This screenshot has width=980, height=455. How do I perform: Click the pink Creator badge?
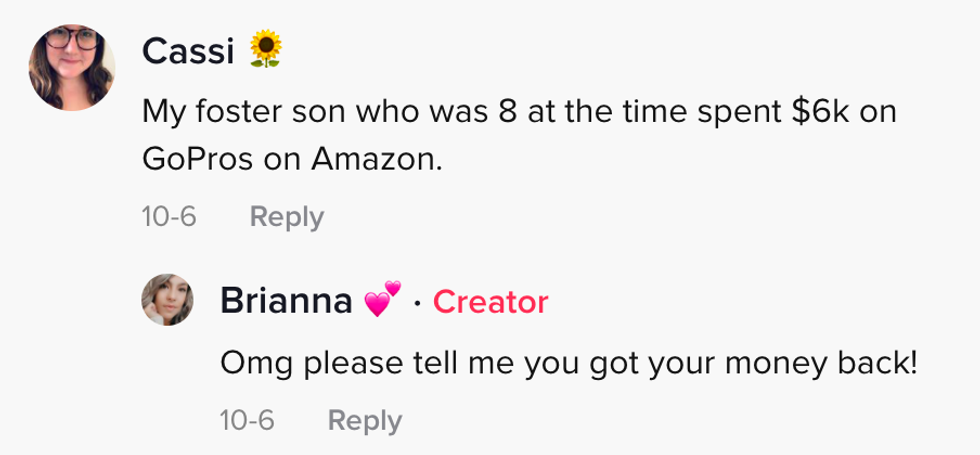[x=490, y=302]
